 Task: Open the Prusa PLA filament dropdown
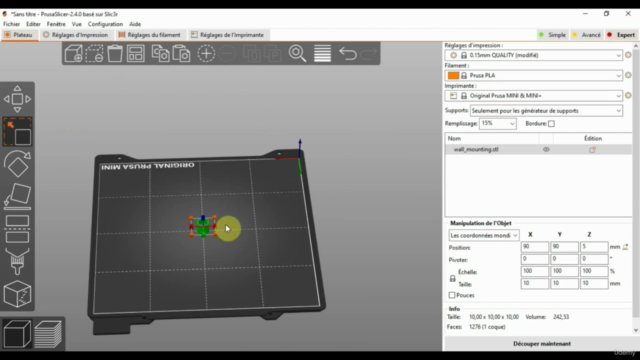coord(534,76)
